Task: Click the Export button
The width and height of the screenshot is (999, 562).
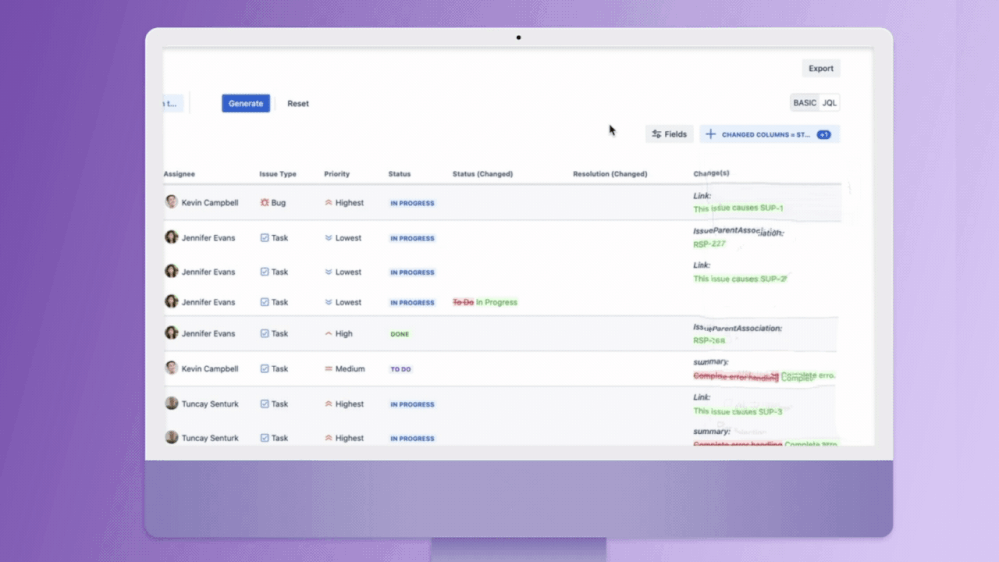Action: click(821, 68)
